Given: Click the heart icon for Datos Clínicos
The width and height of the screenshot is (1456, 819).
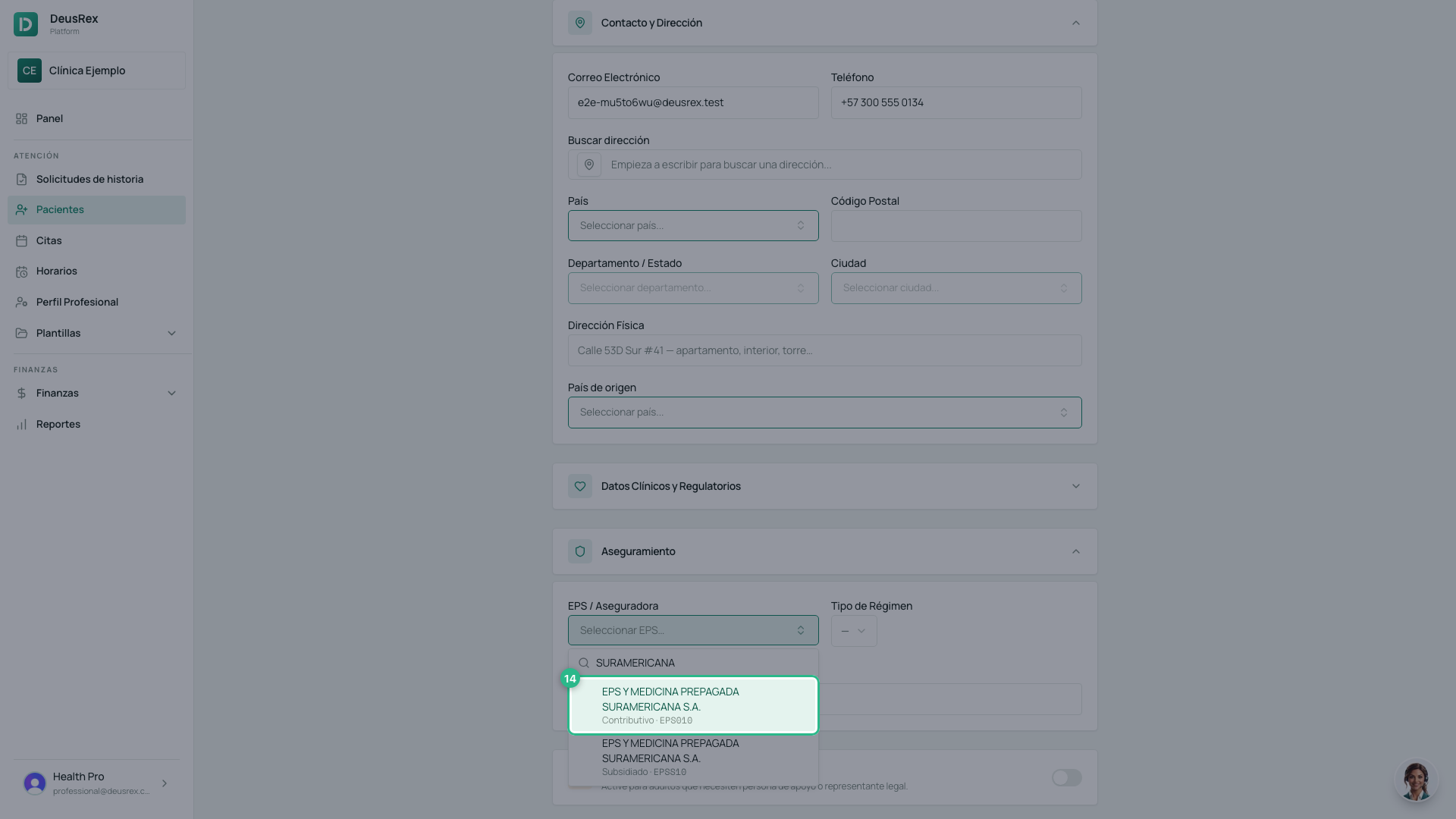Looking at the screenshot, I should (x=580, y=486).
